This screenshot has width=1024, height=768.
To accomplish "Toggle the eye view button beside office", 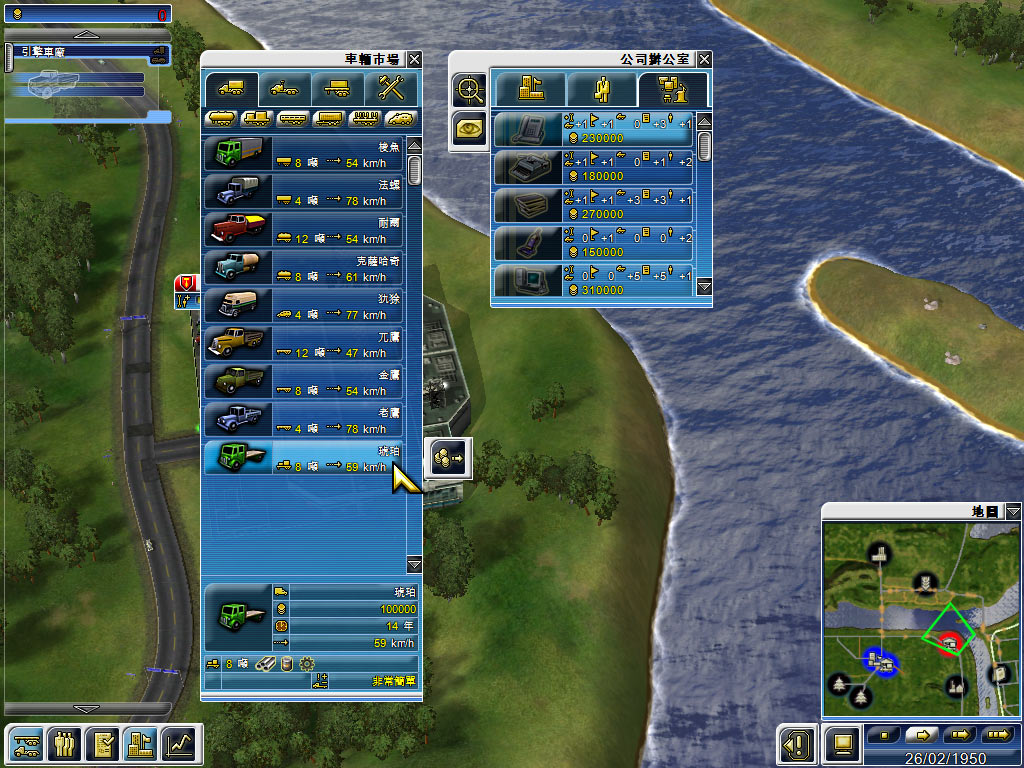I will point(470,128).
